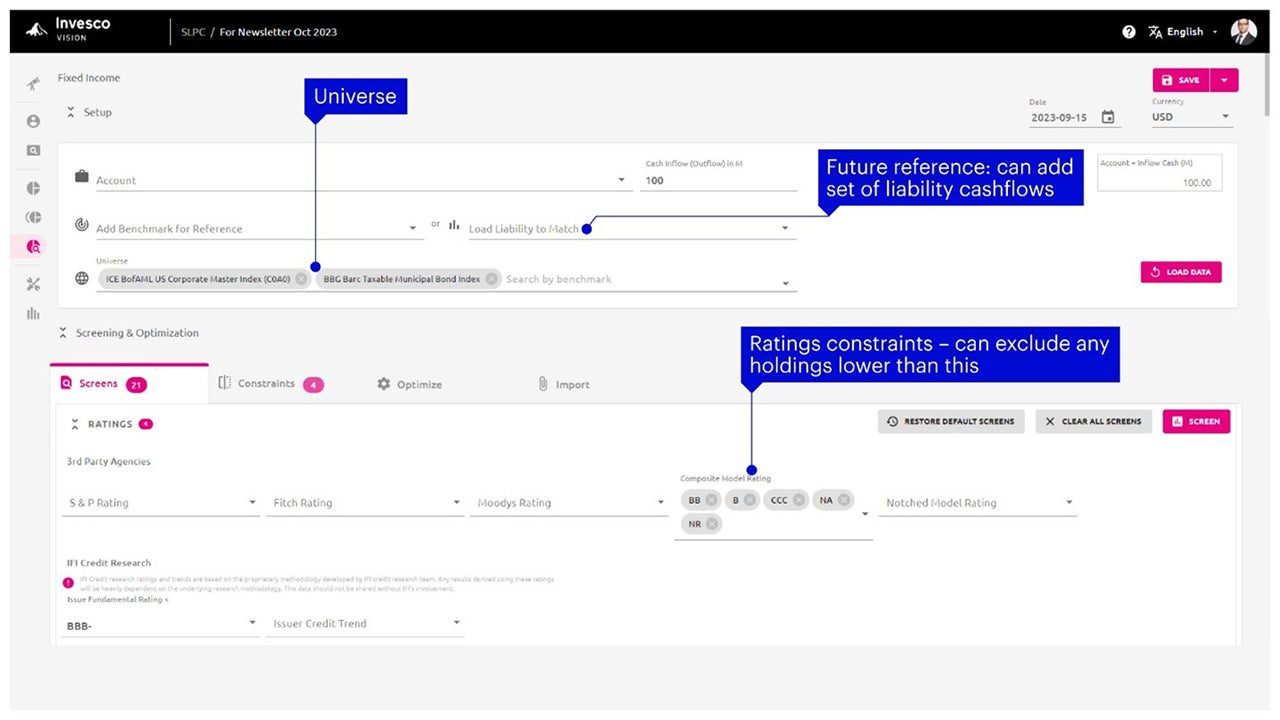The image size is (1280, 720).
Task: Open the calendar date picker icon
Action: tap(1108, 117)
